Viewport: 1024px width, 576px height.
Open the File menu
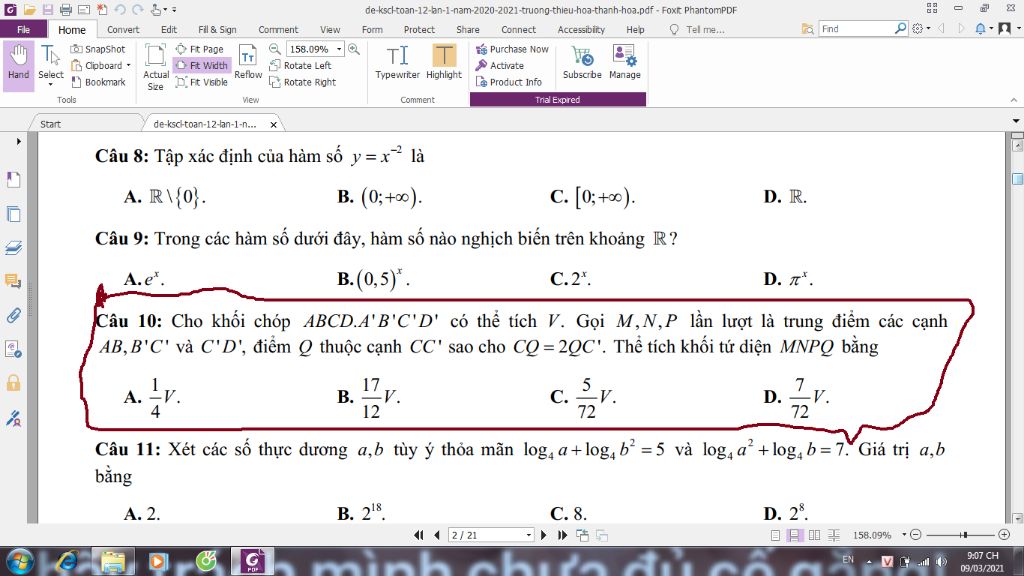pos(24,29)
